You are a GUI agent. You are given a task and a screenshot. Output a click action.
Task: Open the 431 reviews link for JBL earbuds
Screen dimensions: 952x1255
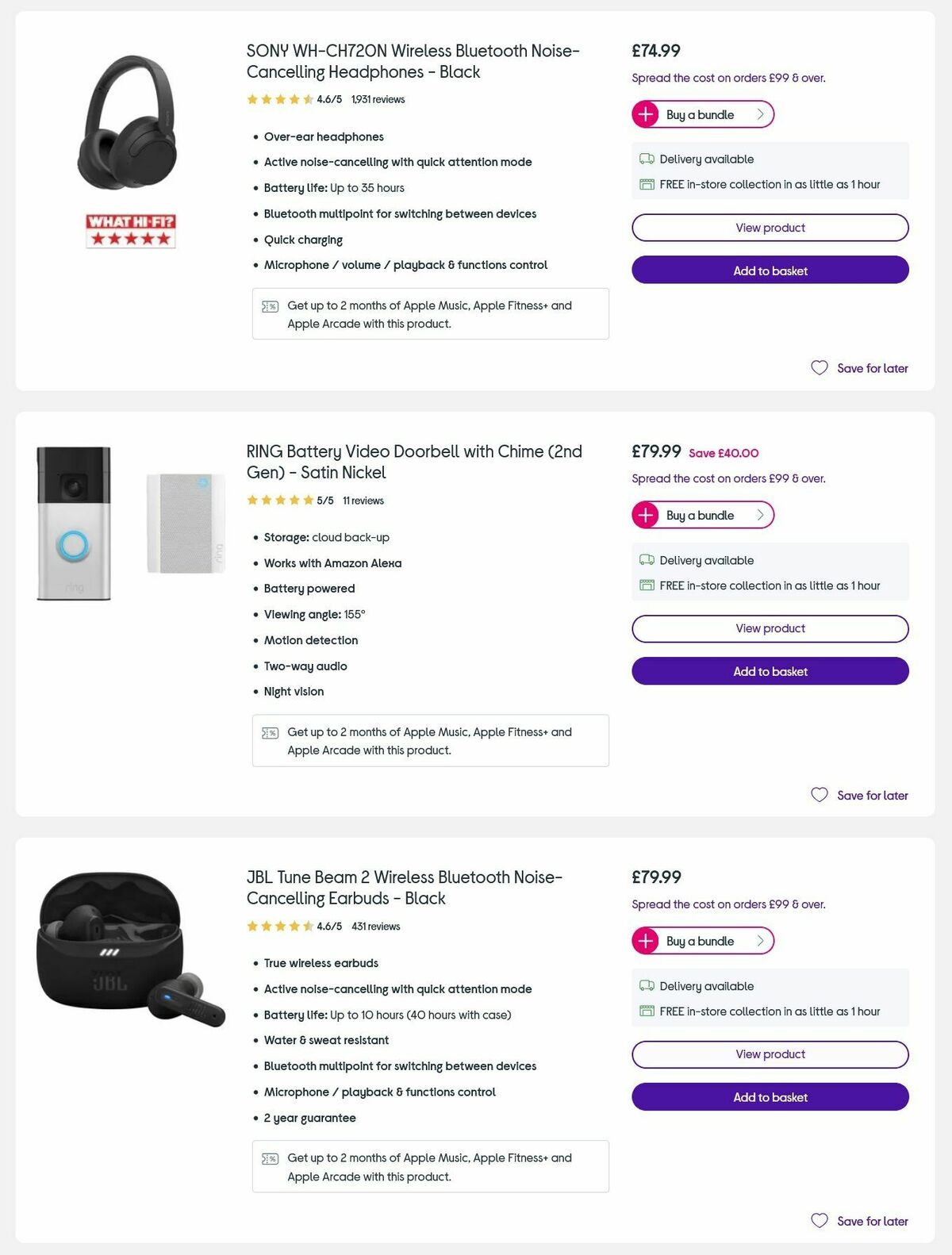378,926
